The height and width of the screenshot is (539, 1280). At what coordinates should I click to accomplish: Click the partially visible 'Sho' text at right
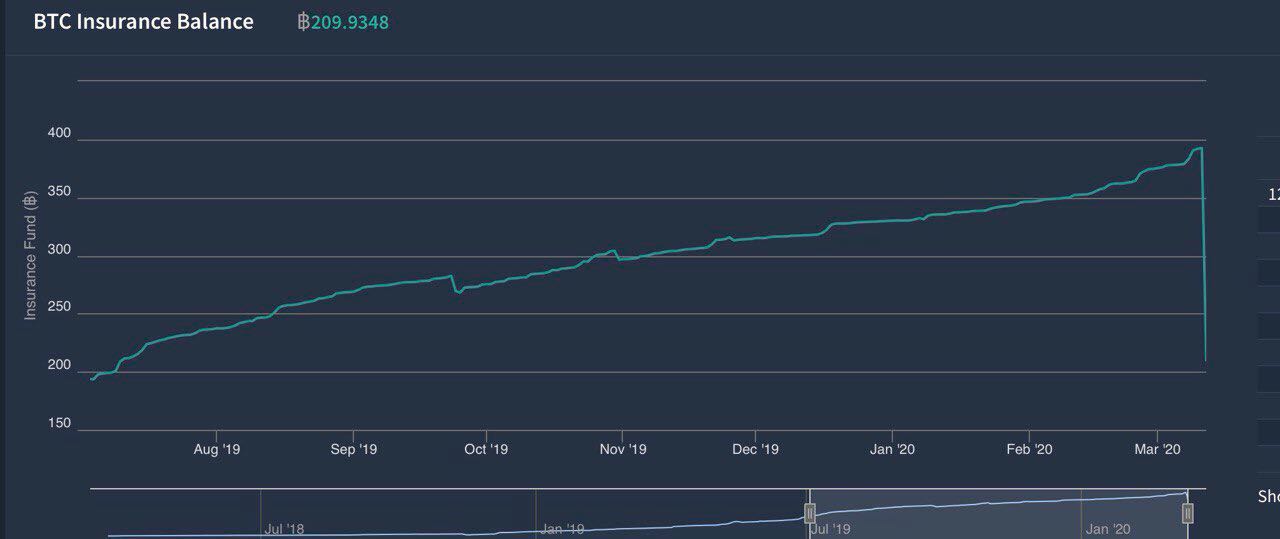pyautogui.click(x=1268, y=496)
